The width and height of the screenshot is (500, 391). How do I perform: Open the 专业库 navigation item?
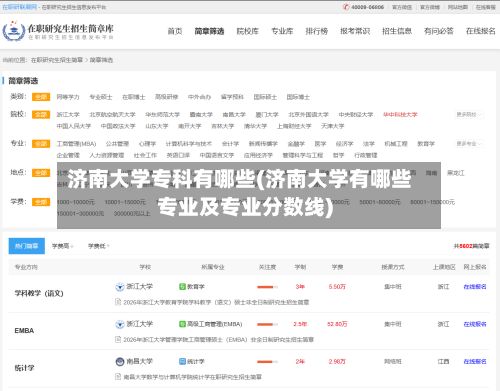pos(282,31)
